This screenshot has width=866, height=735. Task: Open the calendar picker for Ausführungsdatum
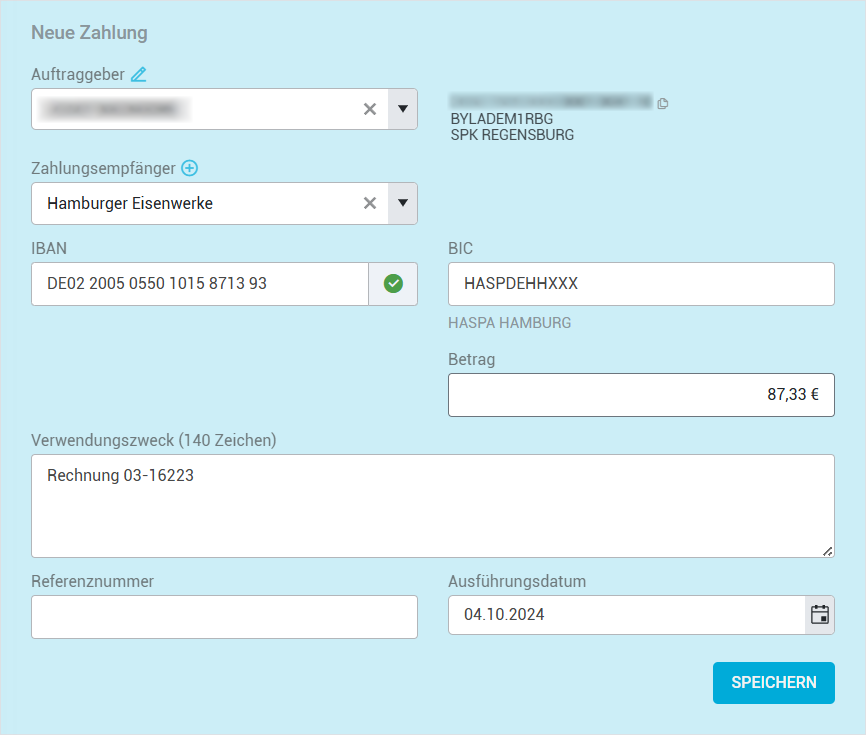(x=820, y=615)
